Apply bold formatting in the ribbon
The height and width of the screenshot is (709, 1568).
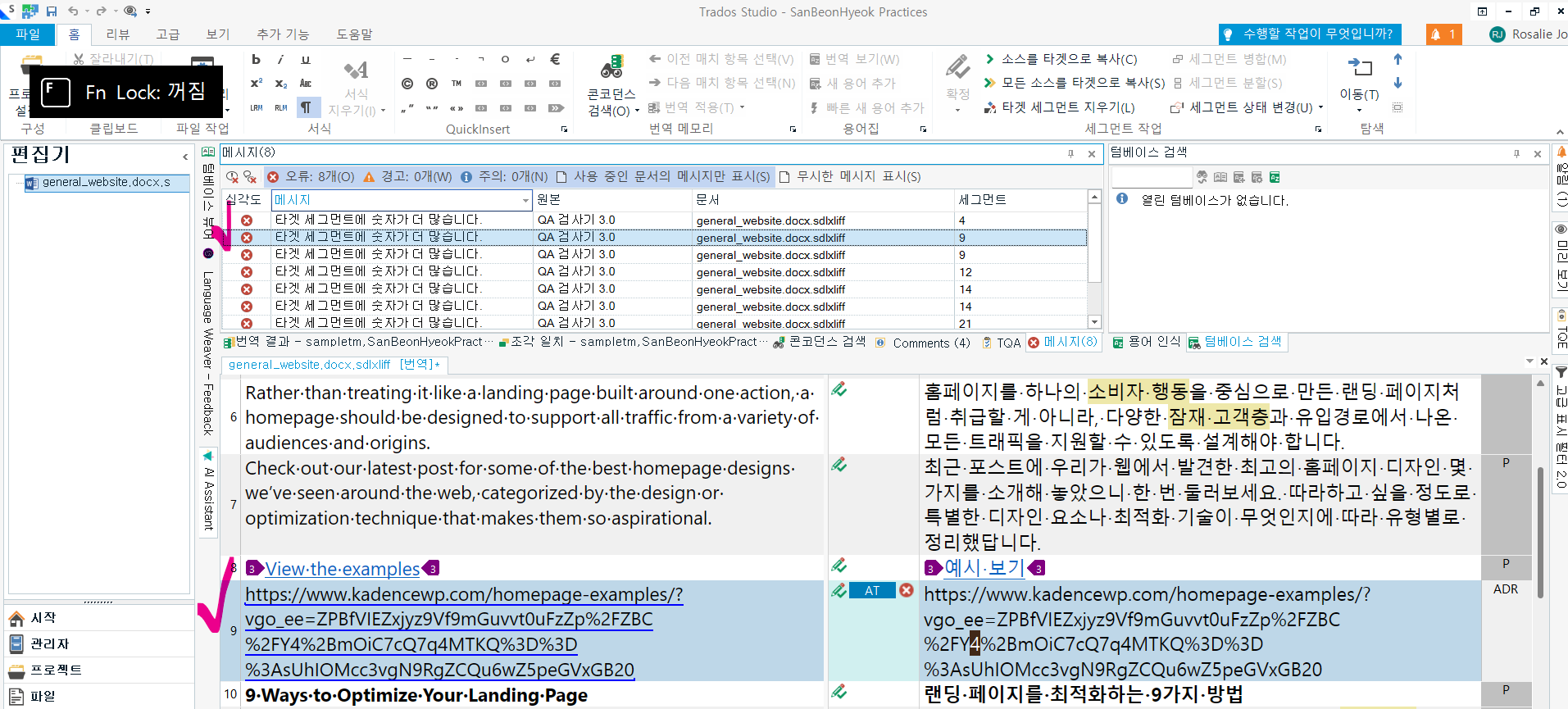coord(256,60)
